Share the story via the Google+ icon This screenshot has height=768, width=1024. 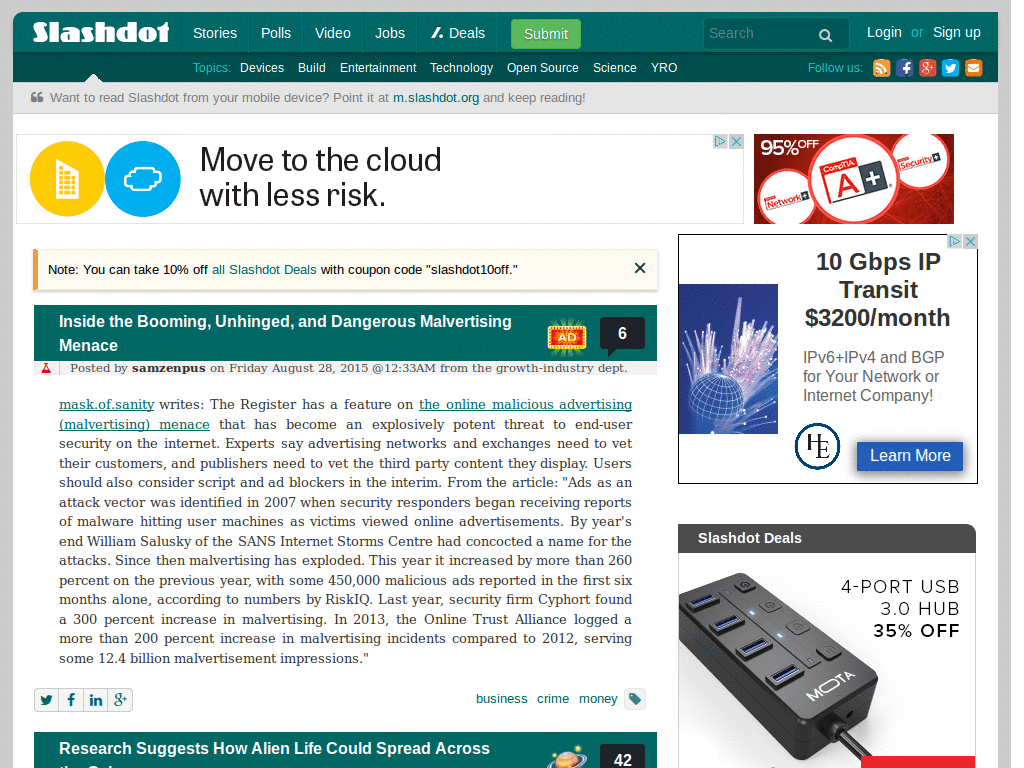tap(120, 700)
